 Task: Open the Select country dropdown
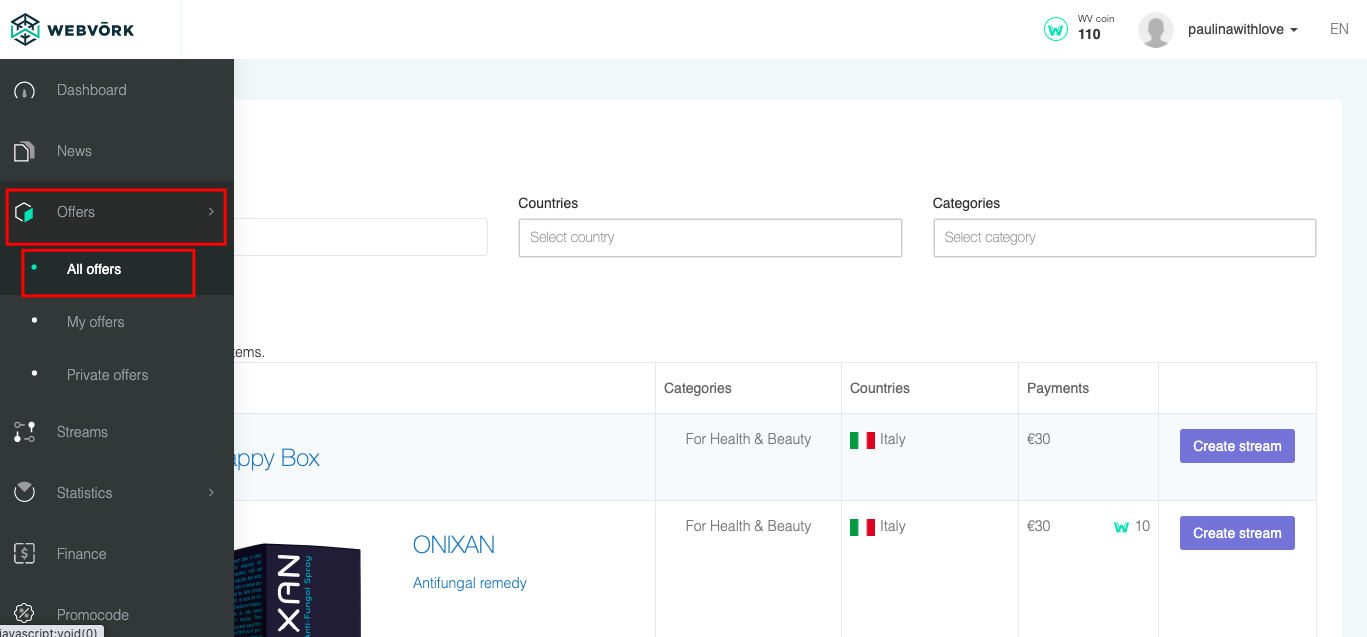point(710,238)
